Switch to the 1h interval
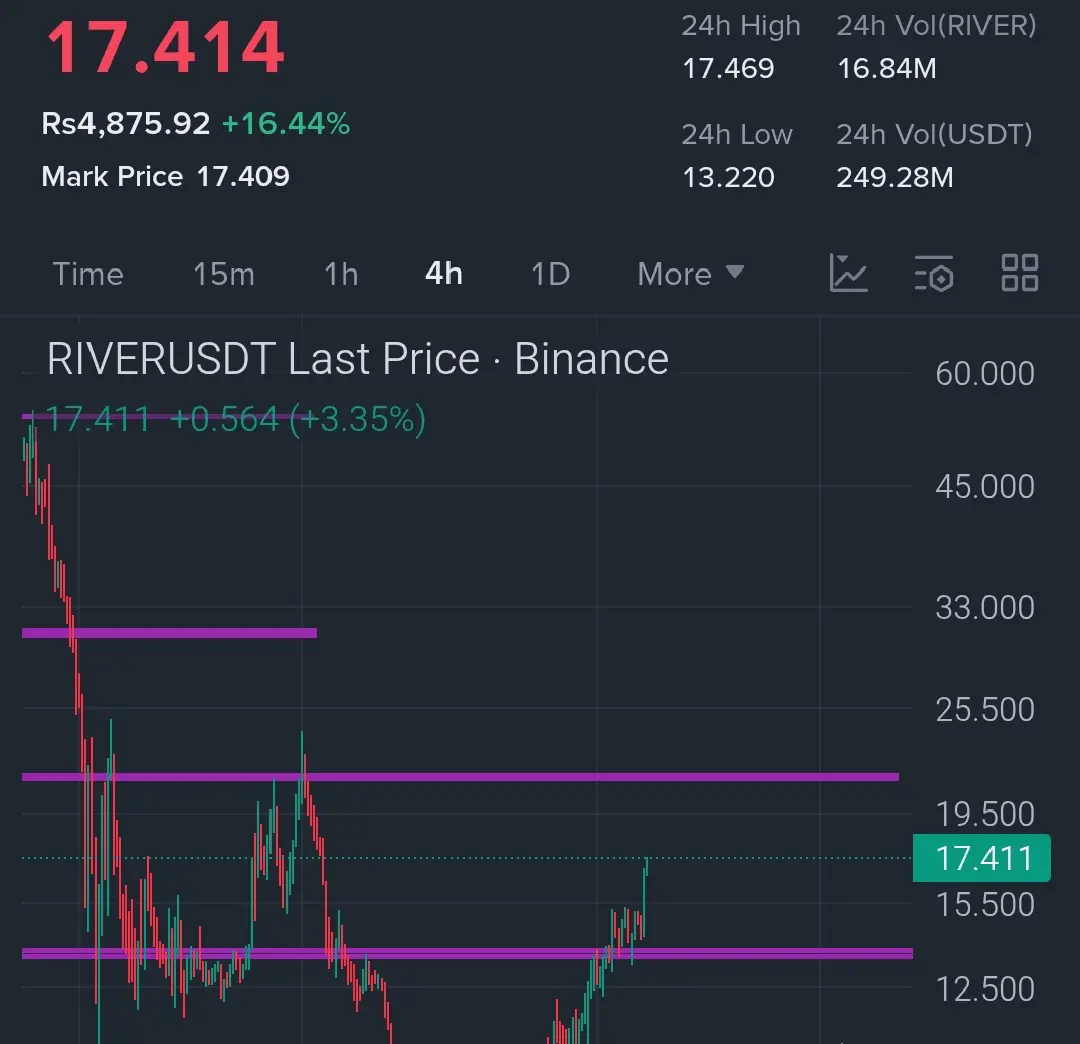 (341, 274)
